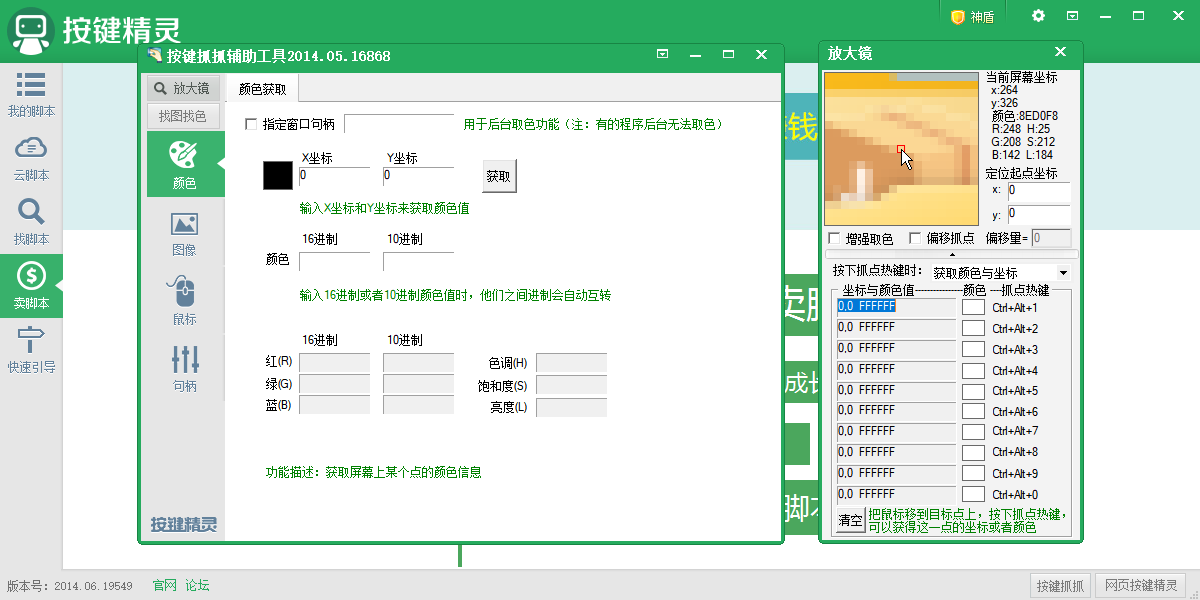Click the 获取 button

click(499, 176)
